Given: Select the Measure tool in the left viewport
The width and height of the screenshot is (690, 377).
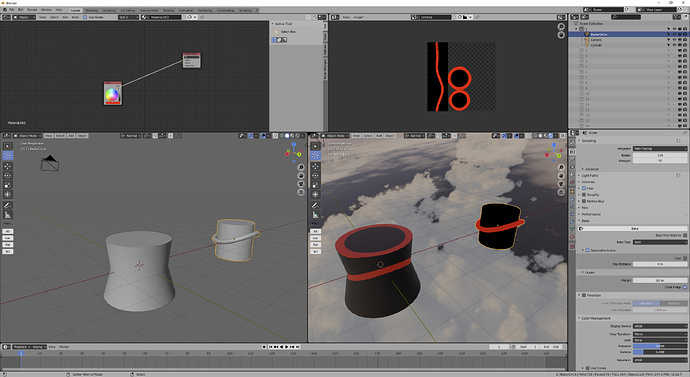Looking at the screenshot, I should pos(7,215).
